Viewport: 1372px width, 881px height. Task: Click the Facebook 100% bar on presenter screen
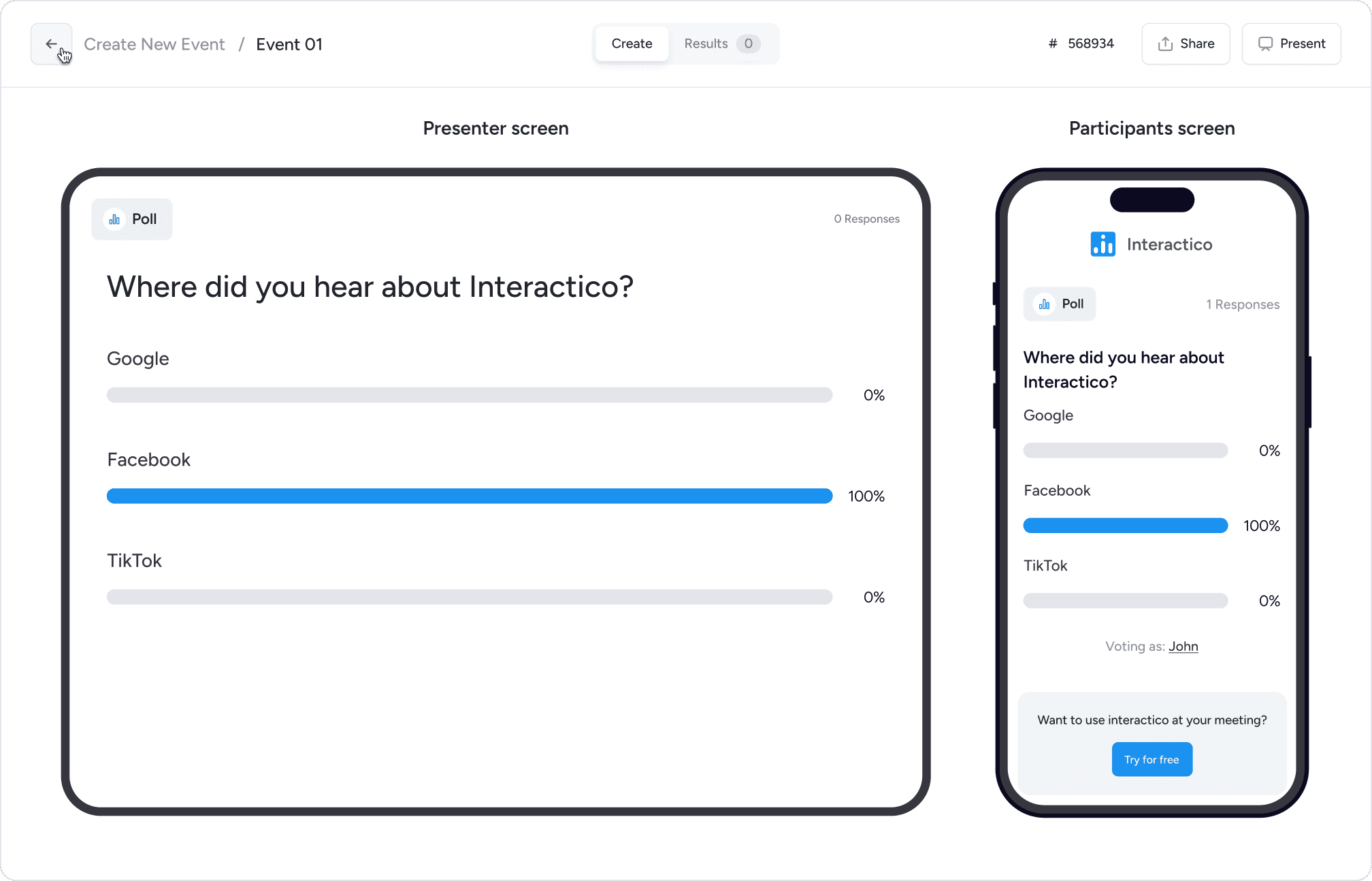tap(470, 496)
